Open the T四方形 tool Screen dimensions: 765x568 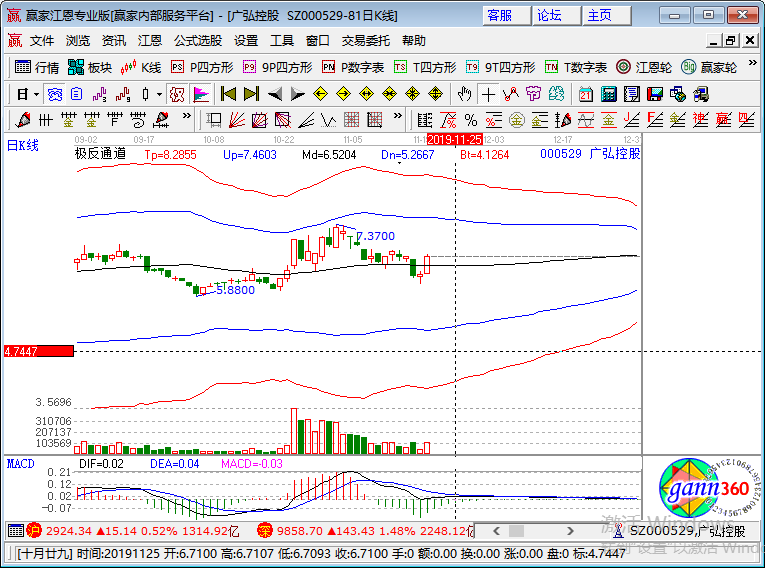click(x=425, y=67)
